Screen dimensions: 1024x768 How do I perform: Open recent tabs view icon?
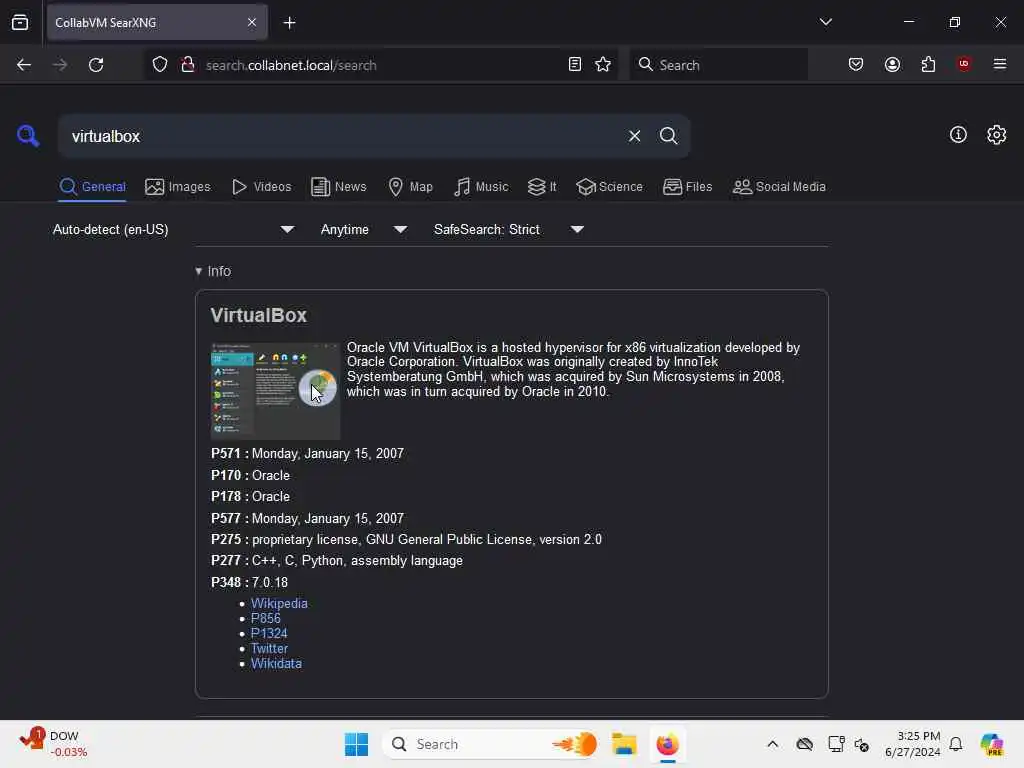coord(20,22)
